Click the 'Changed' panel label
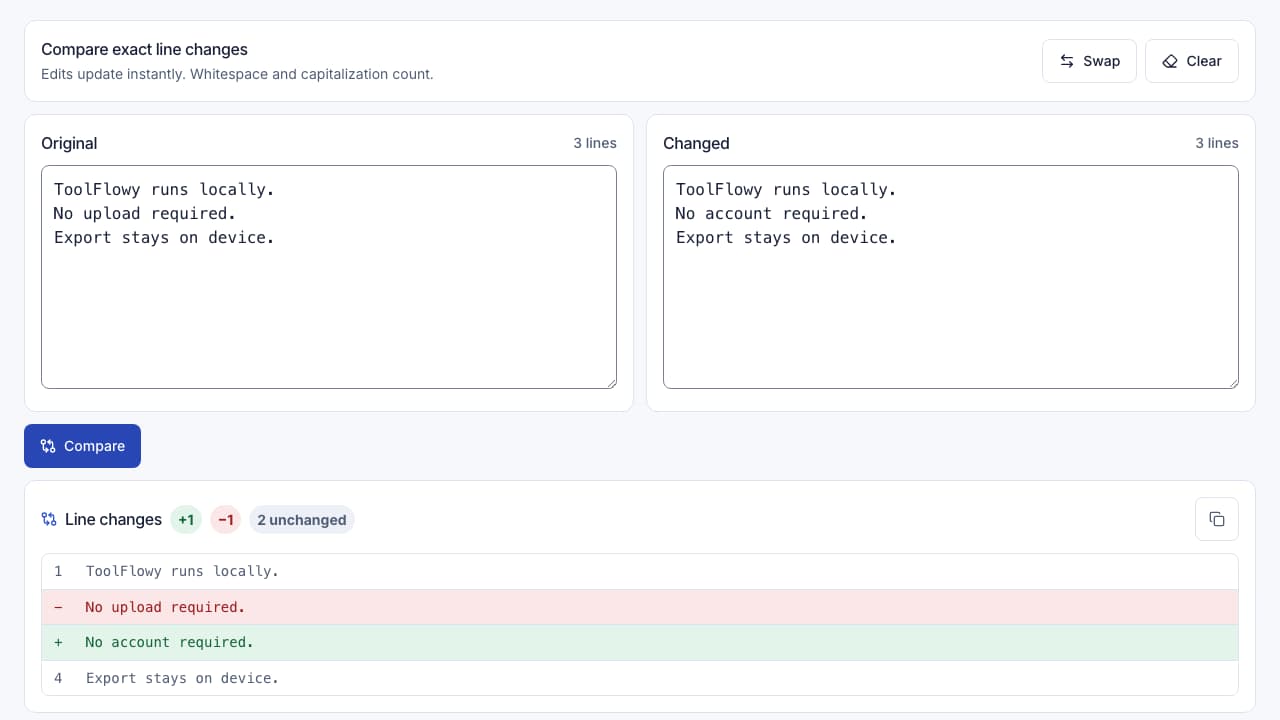This screenshot has width=1280, height=720. pos(696,143)
